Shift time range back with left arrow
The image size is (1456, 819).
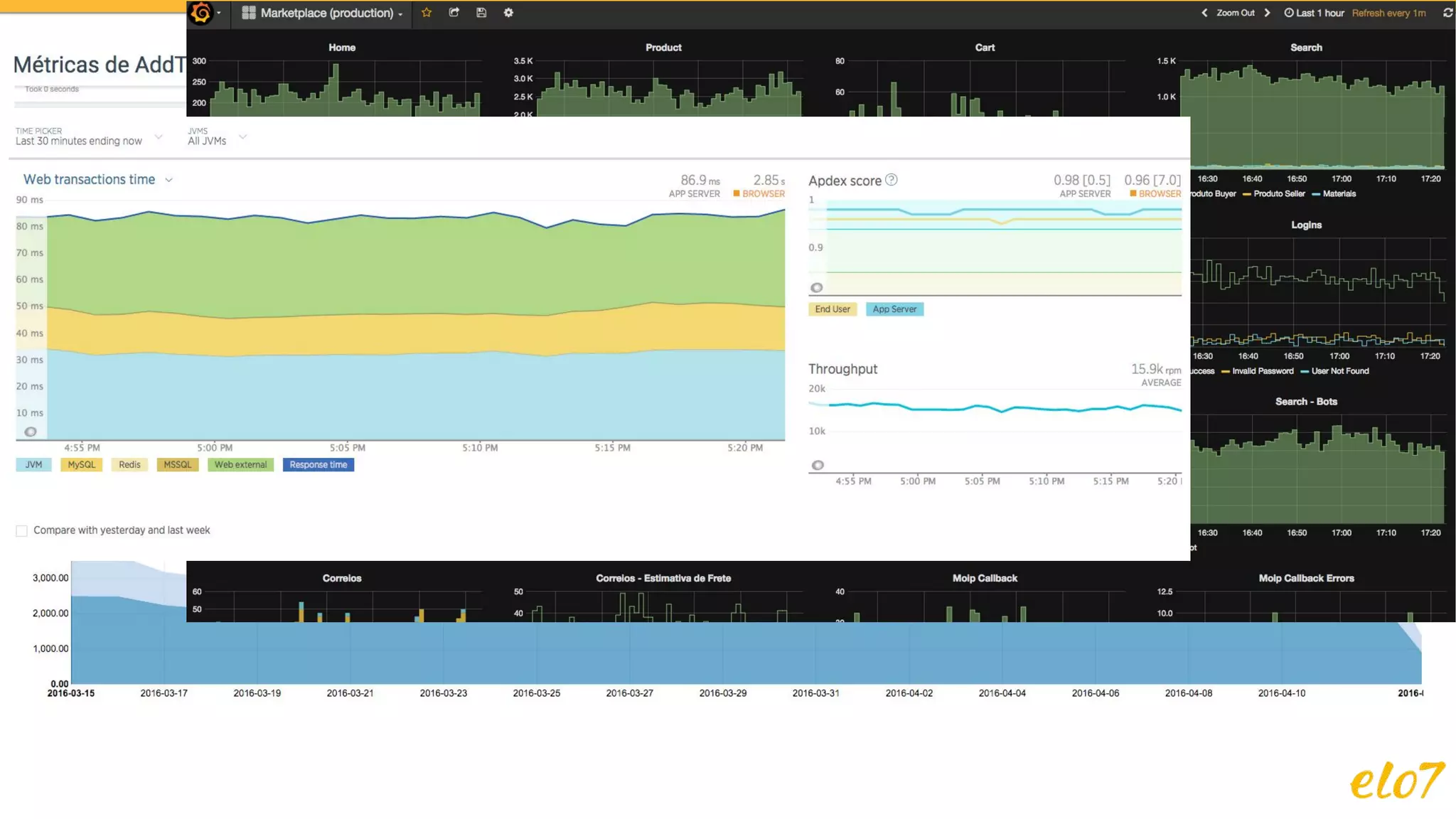tap(1204, 13)
